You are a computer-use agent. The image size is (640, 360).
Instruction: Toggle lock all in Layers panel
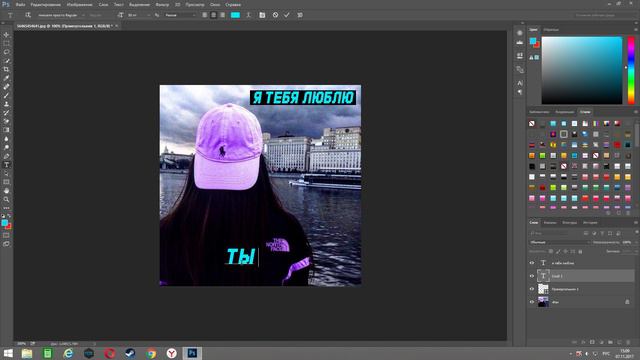click(580, 251)
